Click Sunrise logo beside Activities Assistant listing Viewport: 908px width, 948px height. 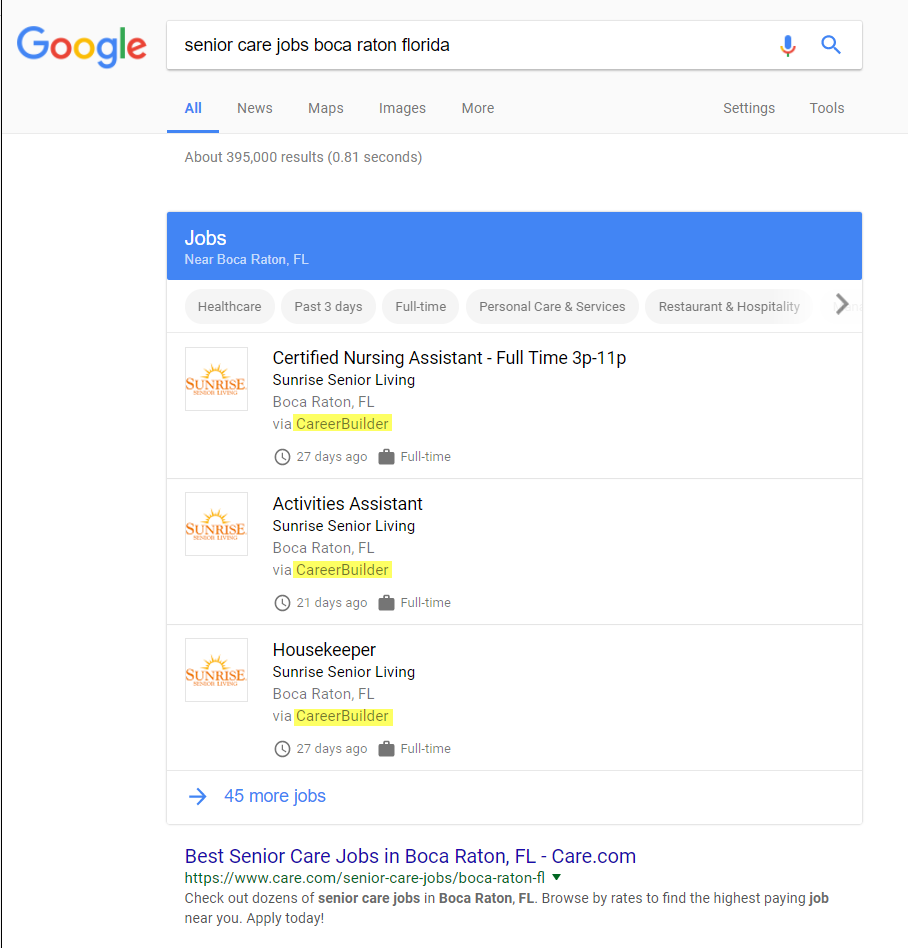216,525
